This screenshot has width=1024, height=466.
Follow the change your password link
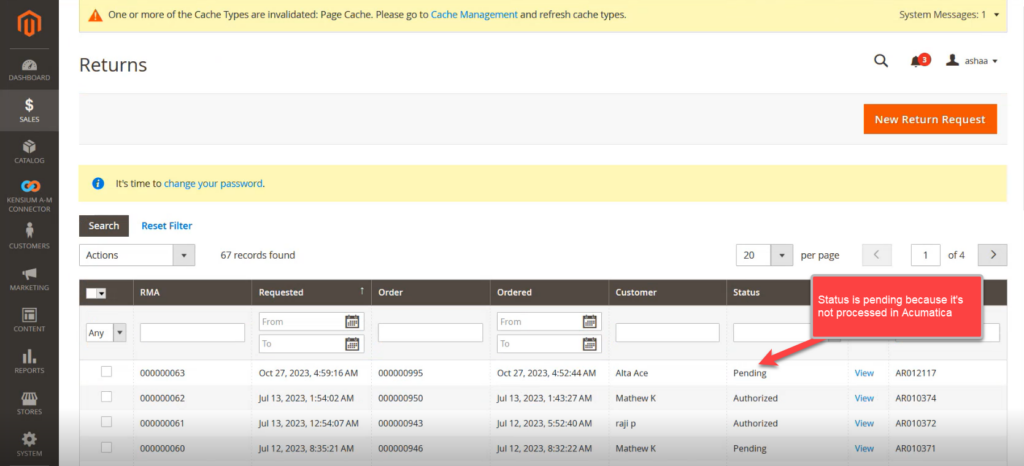[213, 183]
